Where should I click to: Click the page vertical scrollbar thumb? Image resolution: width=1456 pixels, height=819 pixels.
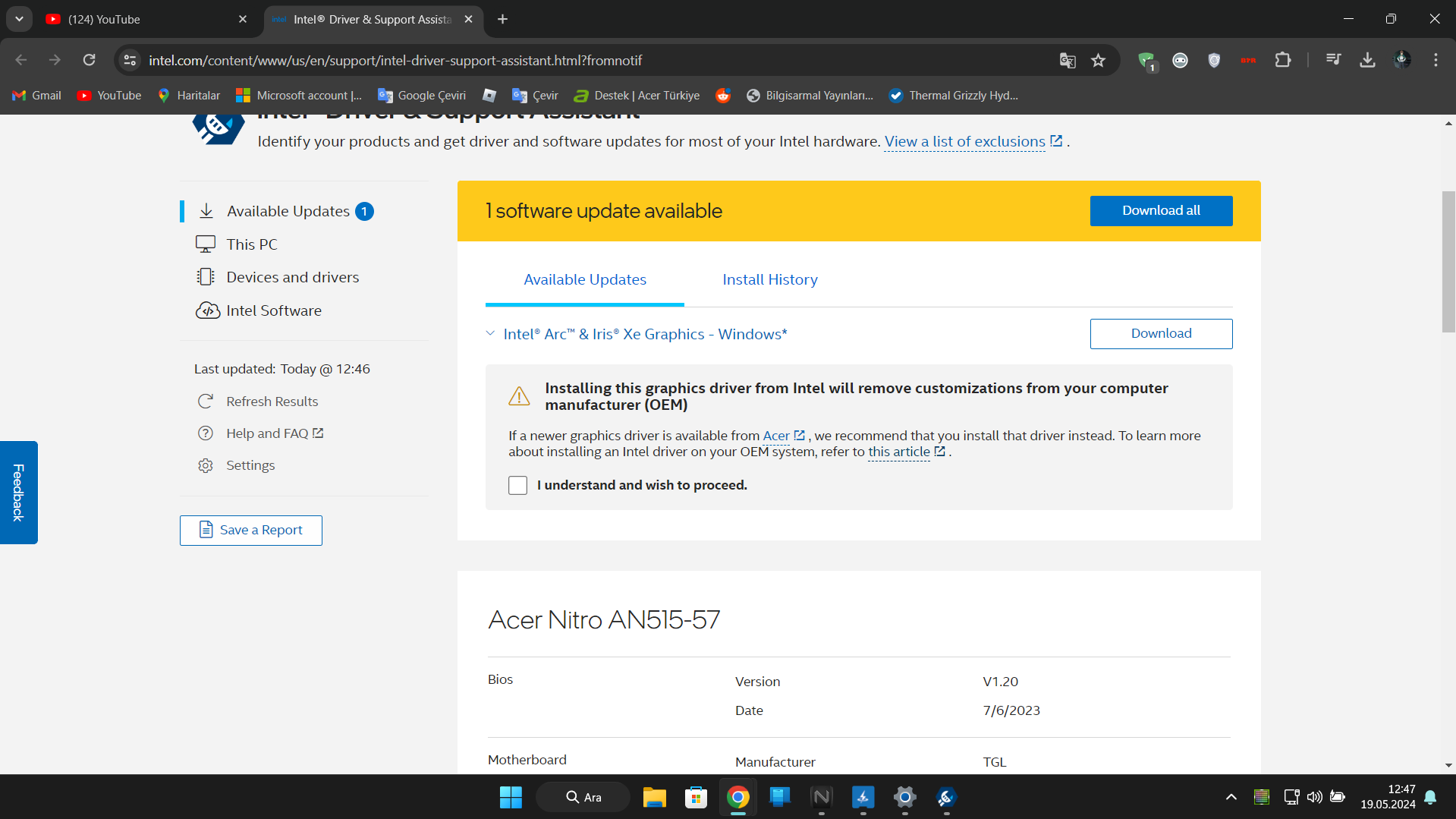(1448, 262)
